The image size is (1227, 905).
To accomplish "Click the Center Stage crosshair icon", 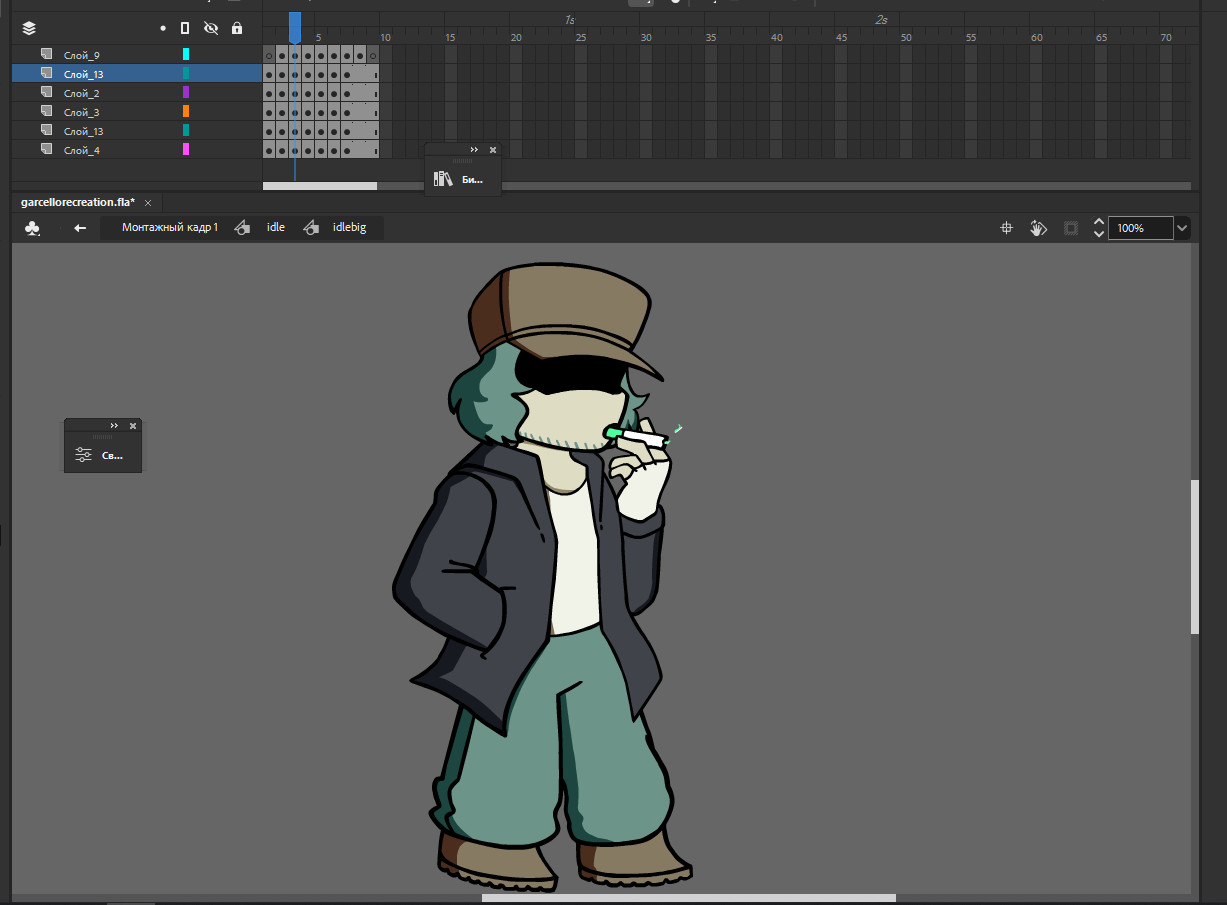I will [x=1006, y=227].
